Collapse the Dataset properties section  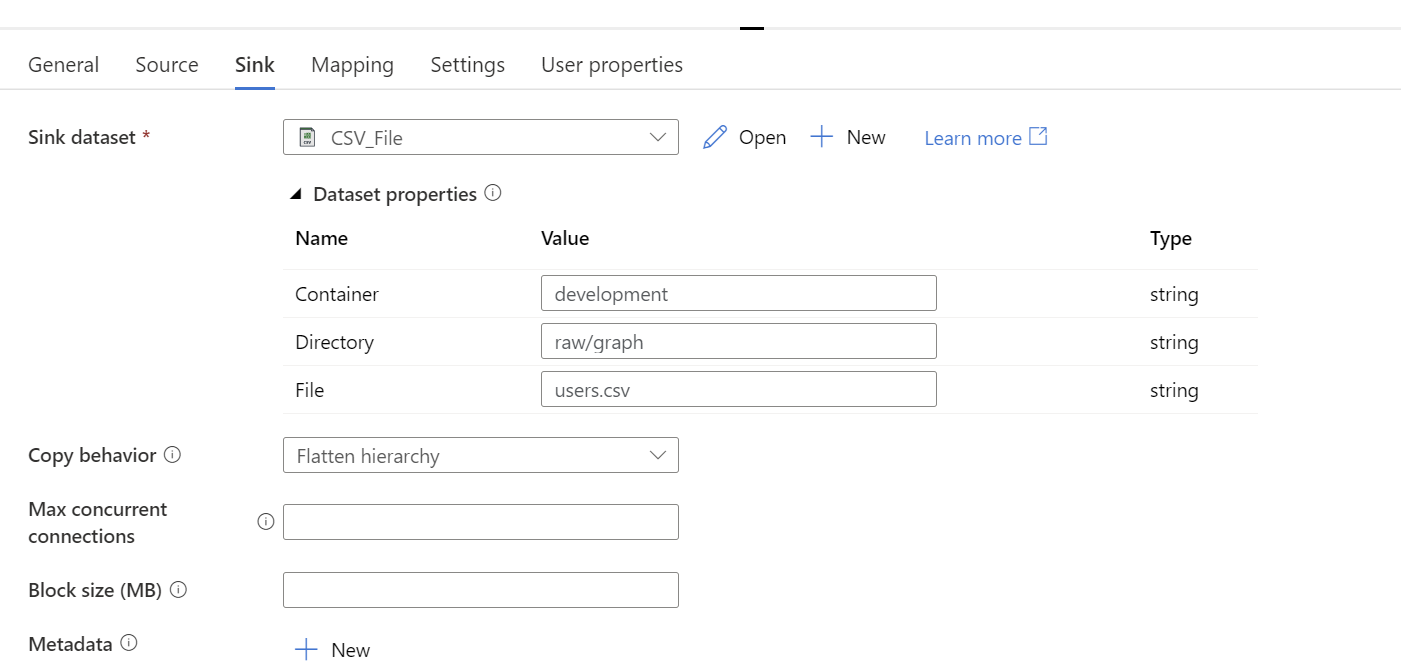pos(296,194)
